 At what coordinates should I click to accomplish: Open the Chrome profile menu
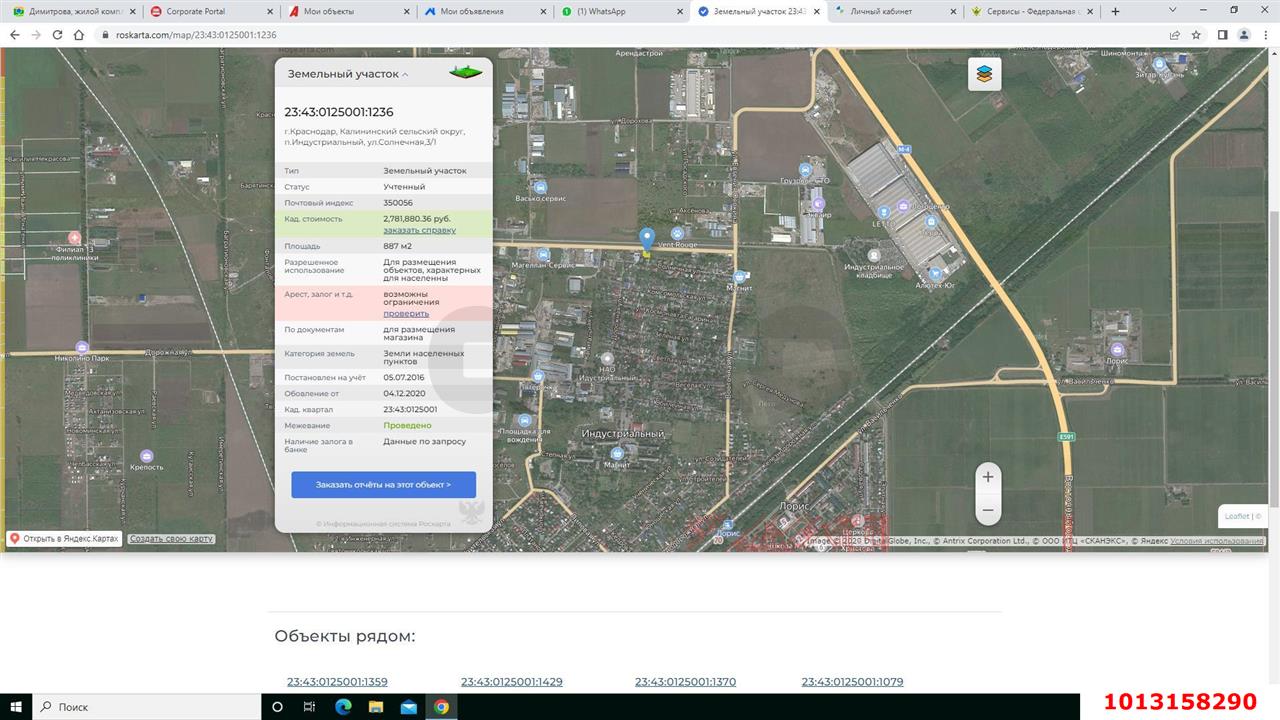(1244, 34)
